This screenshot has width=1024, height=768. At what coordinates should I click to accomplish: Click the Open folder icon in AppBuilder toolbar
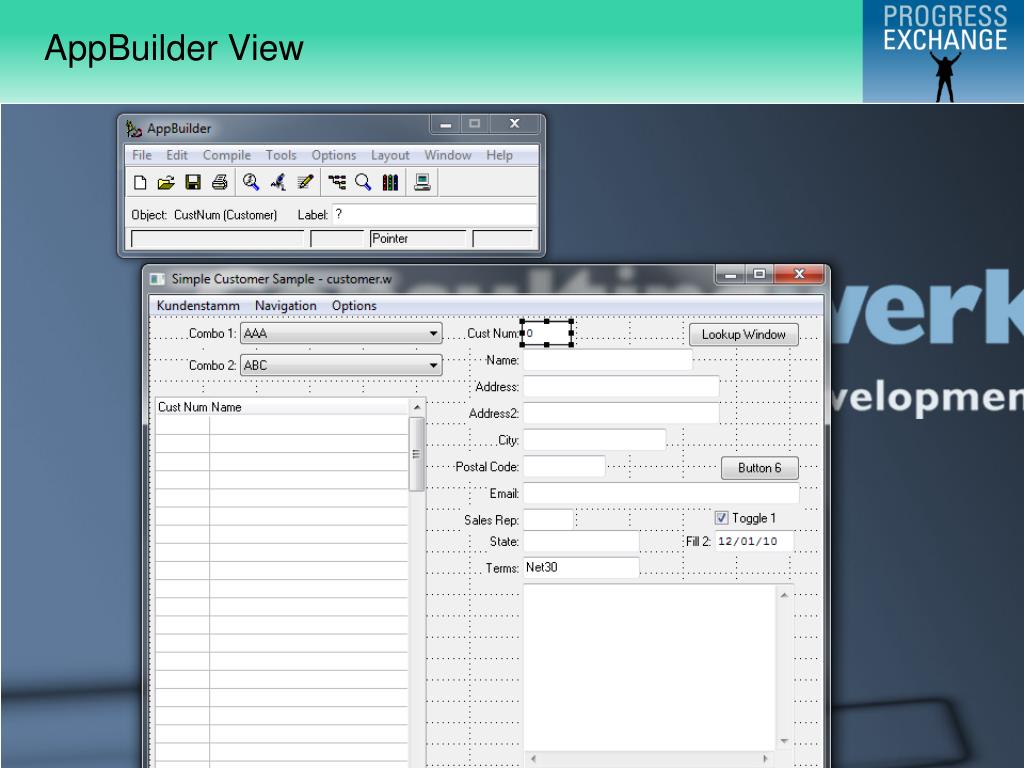(x=166, y=182)
